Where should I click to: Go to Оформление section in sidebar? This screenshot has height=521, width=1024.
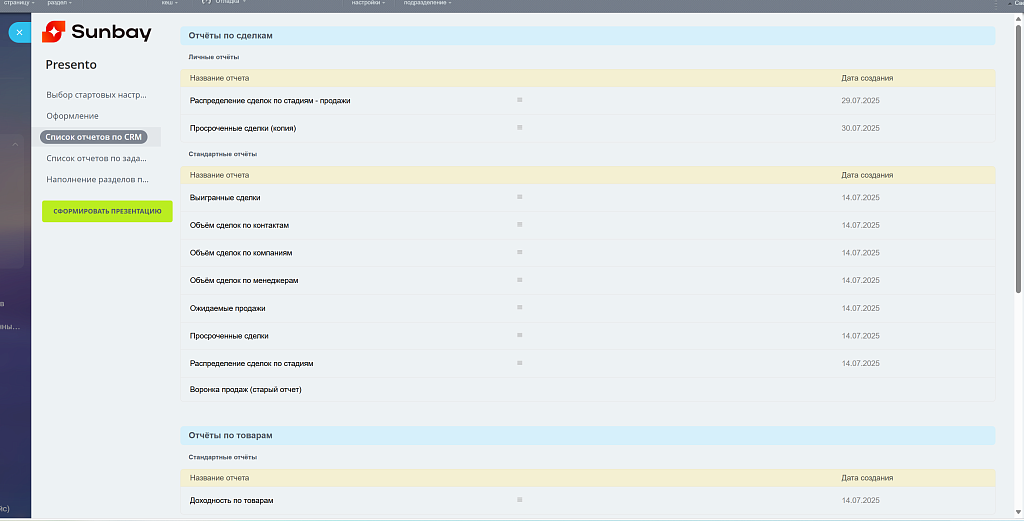pyautogui.click(x=72, y=116)
